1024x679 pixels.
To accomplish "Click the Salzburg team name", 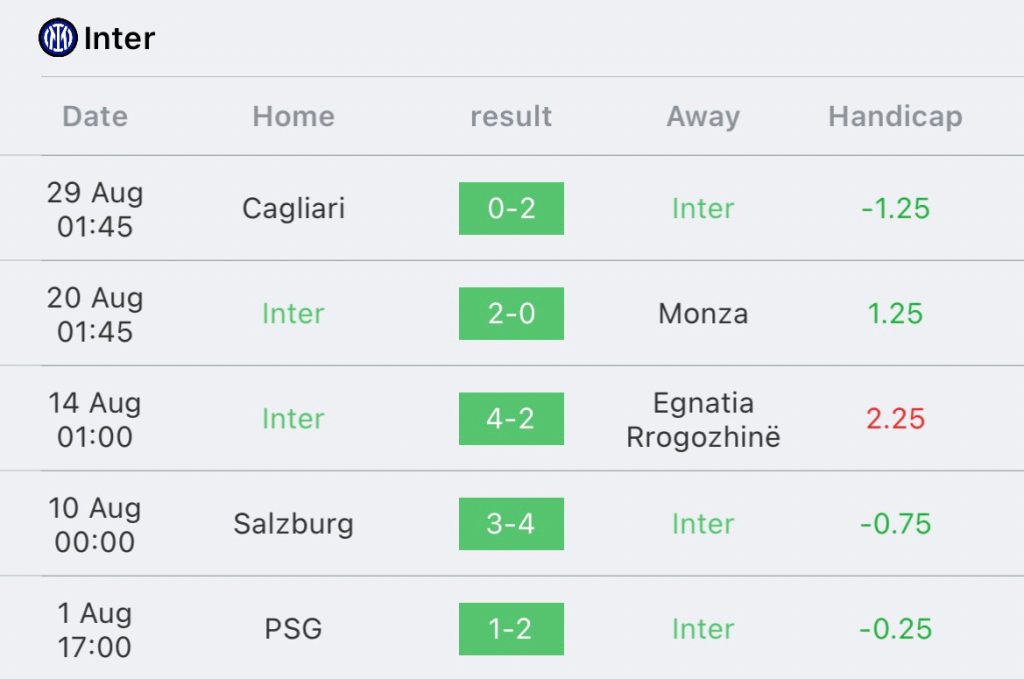I will 293,523.
